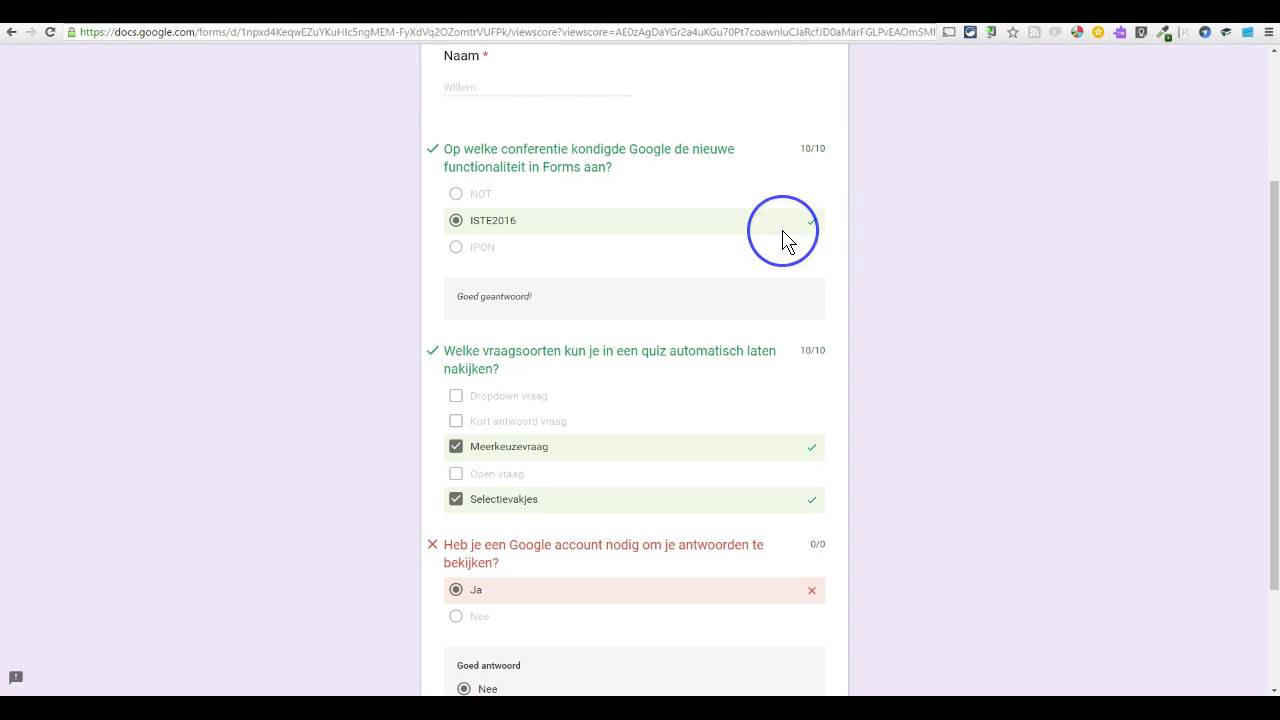
Task: Check the Dropdown vraag checkbox
Action: [x=456, y=396]
